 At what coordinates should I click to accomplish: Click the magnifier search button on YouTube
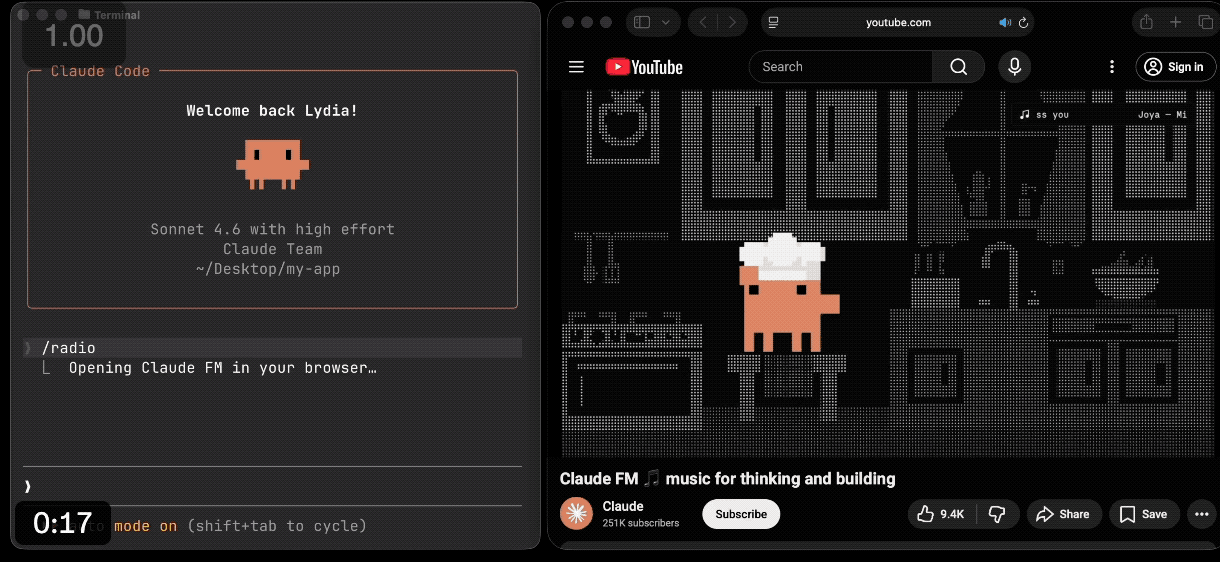coord(958,67)
